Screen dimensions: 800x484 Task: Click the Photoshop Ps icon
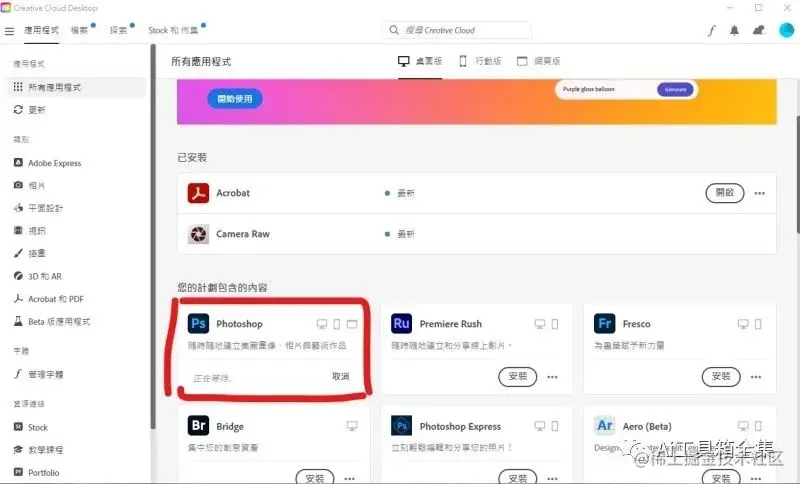[198, 324]
